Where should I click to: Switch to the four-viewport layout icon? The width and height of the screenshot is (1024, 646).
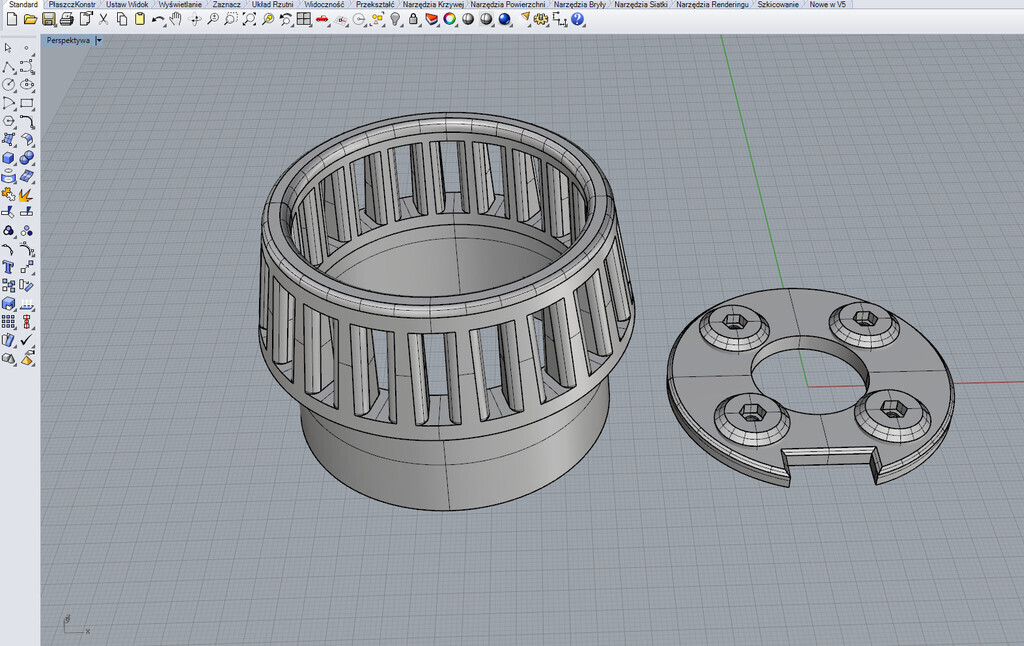tap(305, 19)
